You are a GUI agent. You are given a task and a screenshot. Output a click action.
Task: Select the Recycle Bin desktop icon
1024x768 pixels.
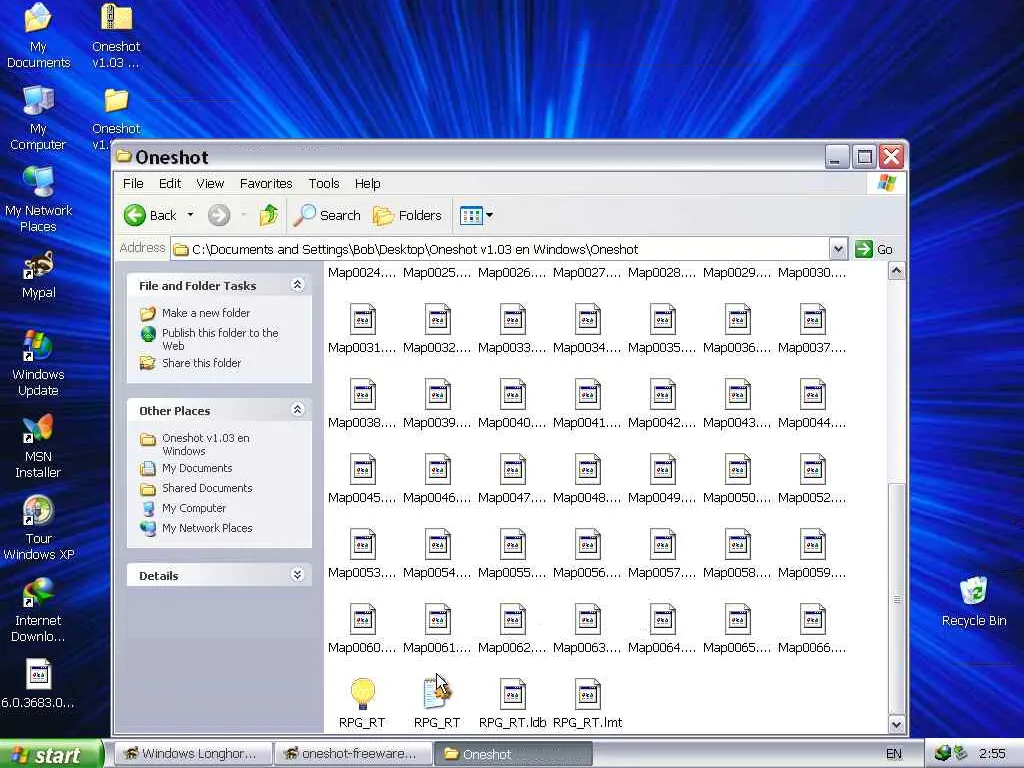974,601
